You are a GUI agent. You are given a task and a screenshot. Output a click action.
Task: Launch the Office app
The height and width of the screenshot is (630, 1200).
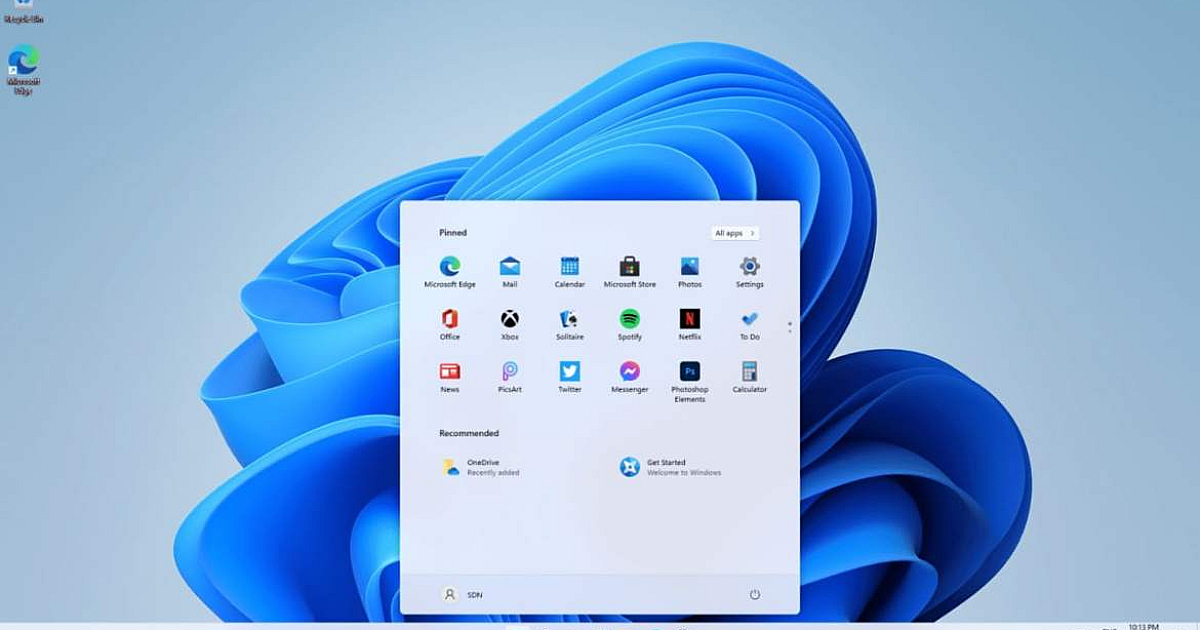[x=450, y=324]
